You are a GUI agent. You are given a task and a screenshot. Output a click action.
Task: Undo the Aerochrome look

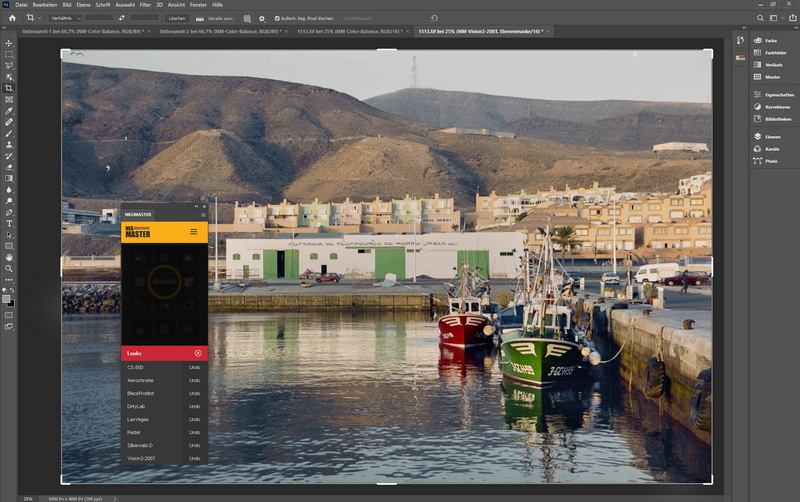(196, 381)
